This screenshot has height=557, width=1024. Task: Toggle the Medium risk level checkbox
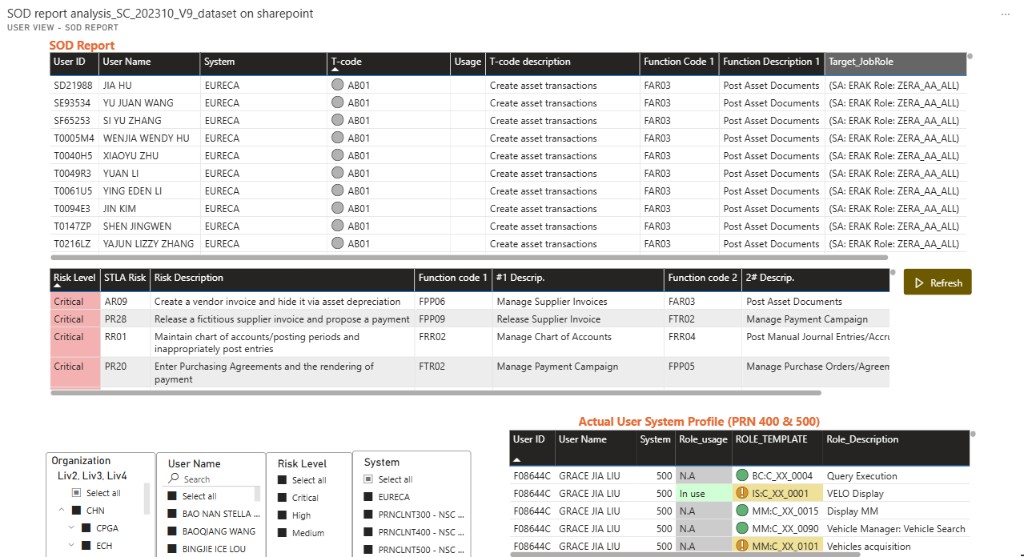(282, 532)
